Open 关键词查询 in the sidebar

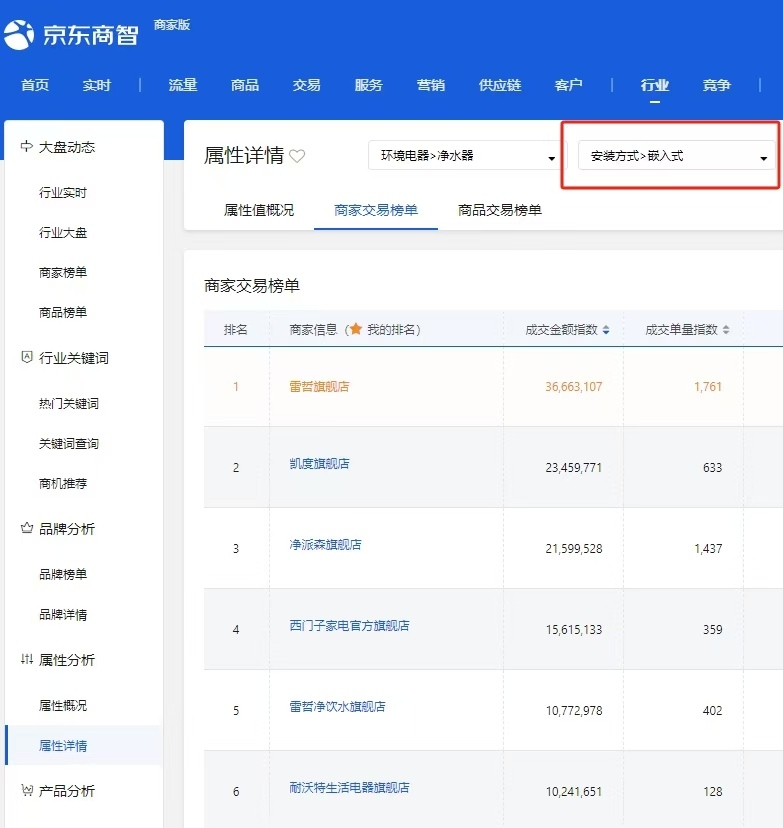[x=69, y=444]
